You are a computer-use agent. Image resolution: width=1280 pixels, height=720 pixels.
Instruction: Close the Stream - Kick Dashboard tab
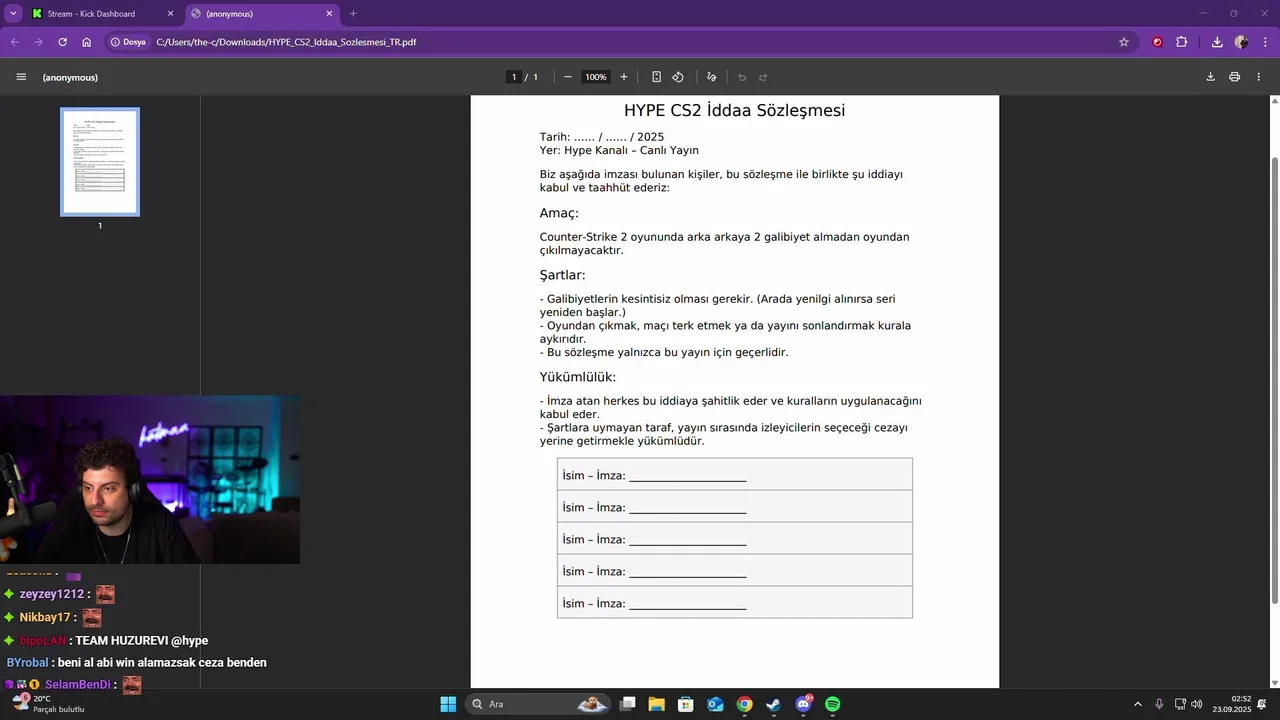169,14
